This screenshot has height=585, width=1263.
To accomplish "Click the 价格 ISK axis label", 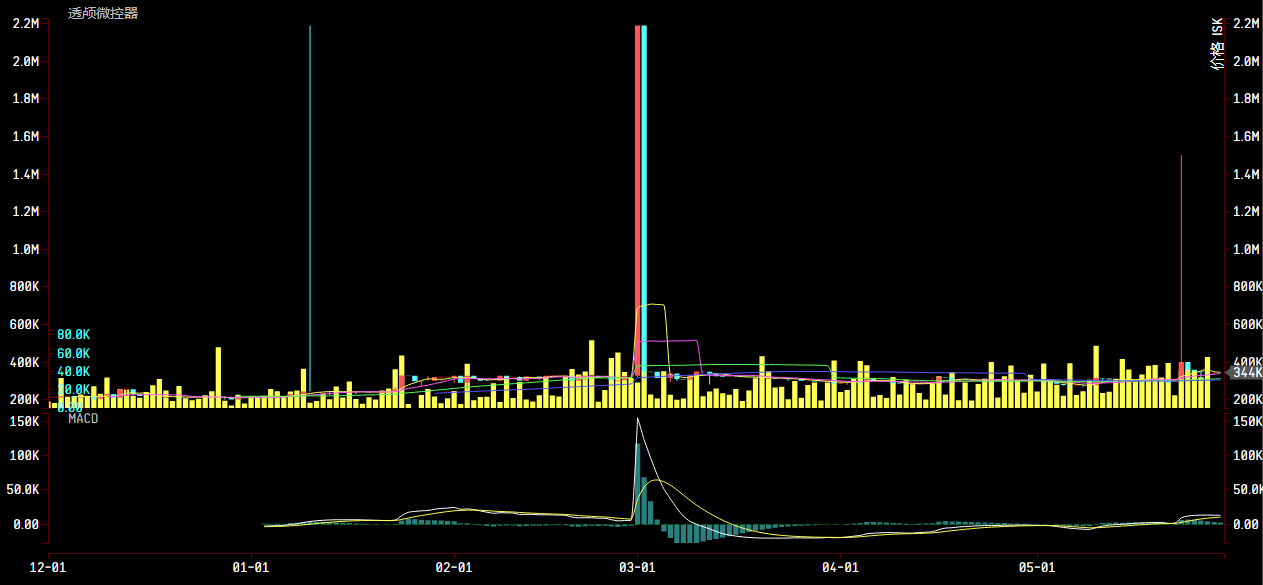I will pyautogui.click(x=1217, y=46).
